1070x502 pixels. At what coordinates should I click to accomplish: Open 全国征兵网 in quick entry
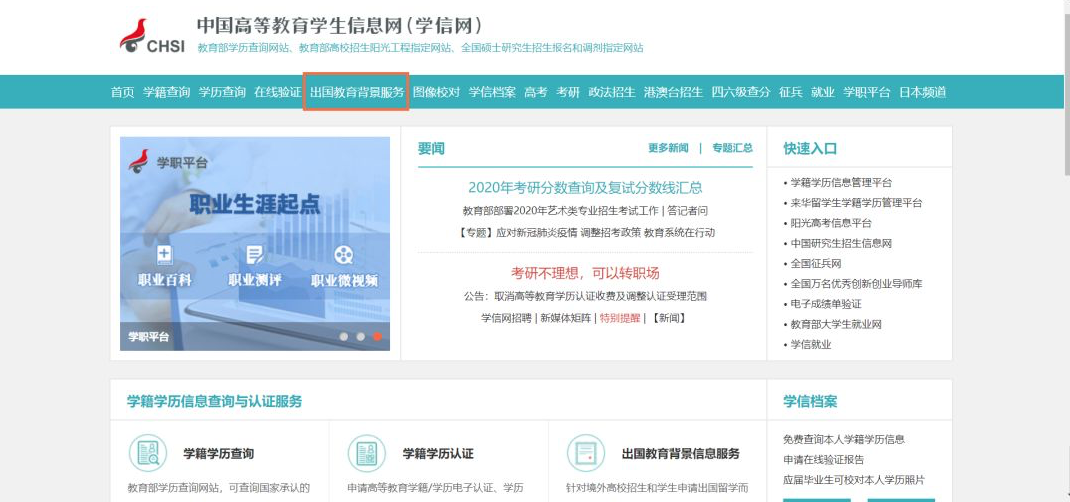point(815,263)
